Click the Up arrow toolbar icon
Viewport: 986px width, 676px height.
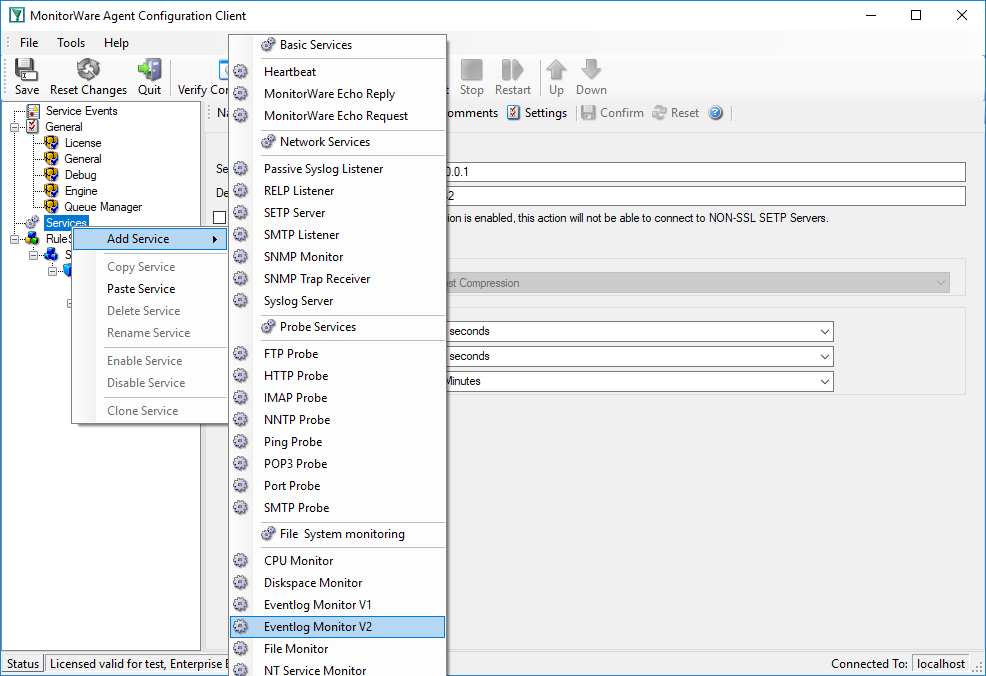tap(556, 70)
